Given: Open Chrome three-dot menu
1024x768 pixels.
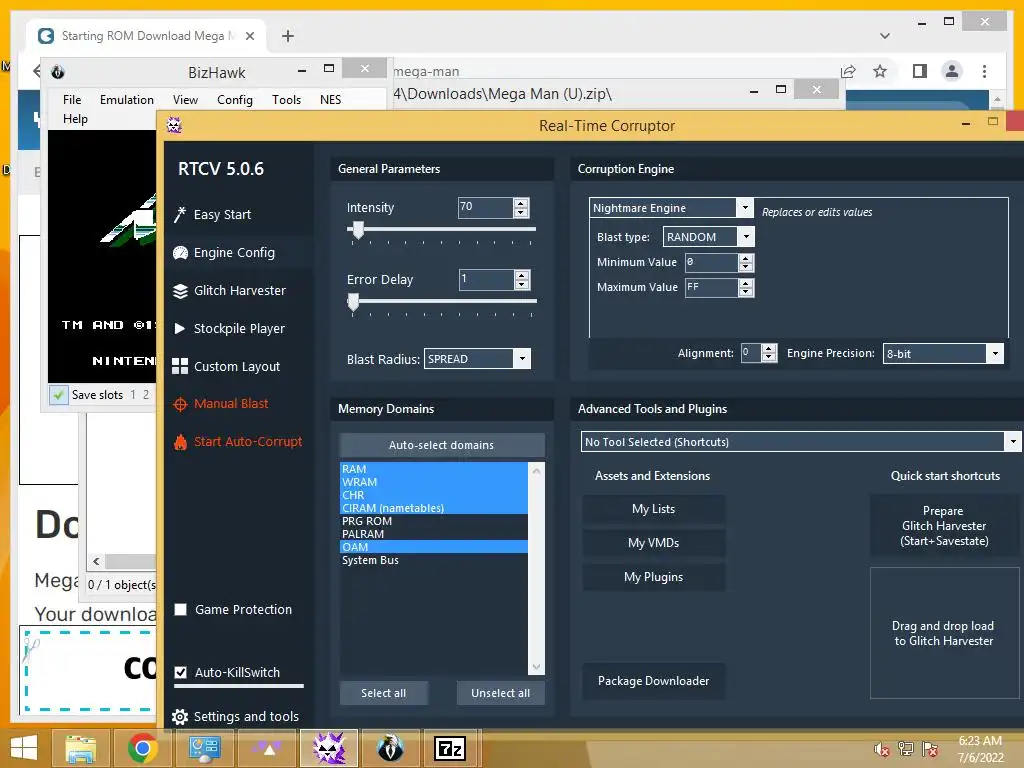Looking at the screenshot, I should tap(984, 71).
